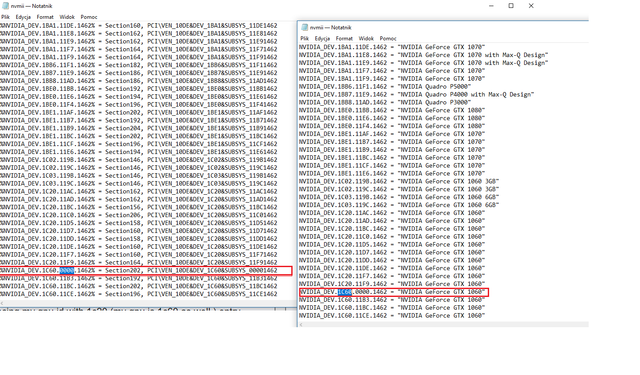Click Section182 line for DEV.1BB6.11F1
Image resolution: width=640 pixels, height=375 pixels.
(x=138, y=65)
